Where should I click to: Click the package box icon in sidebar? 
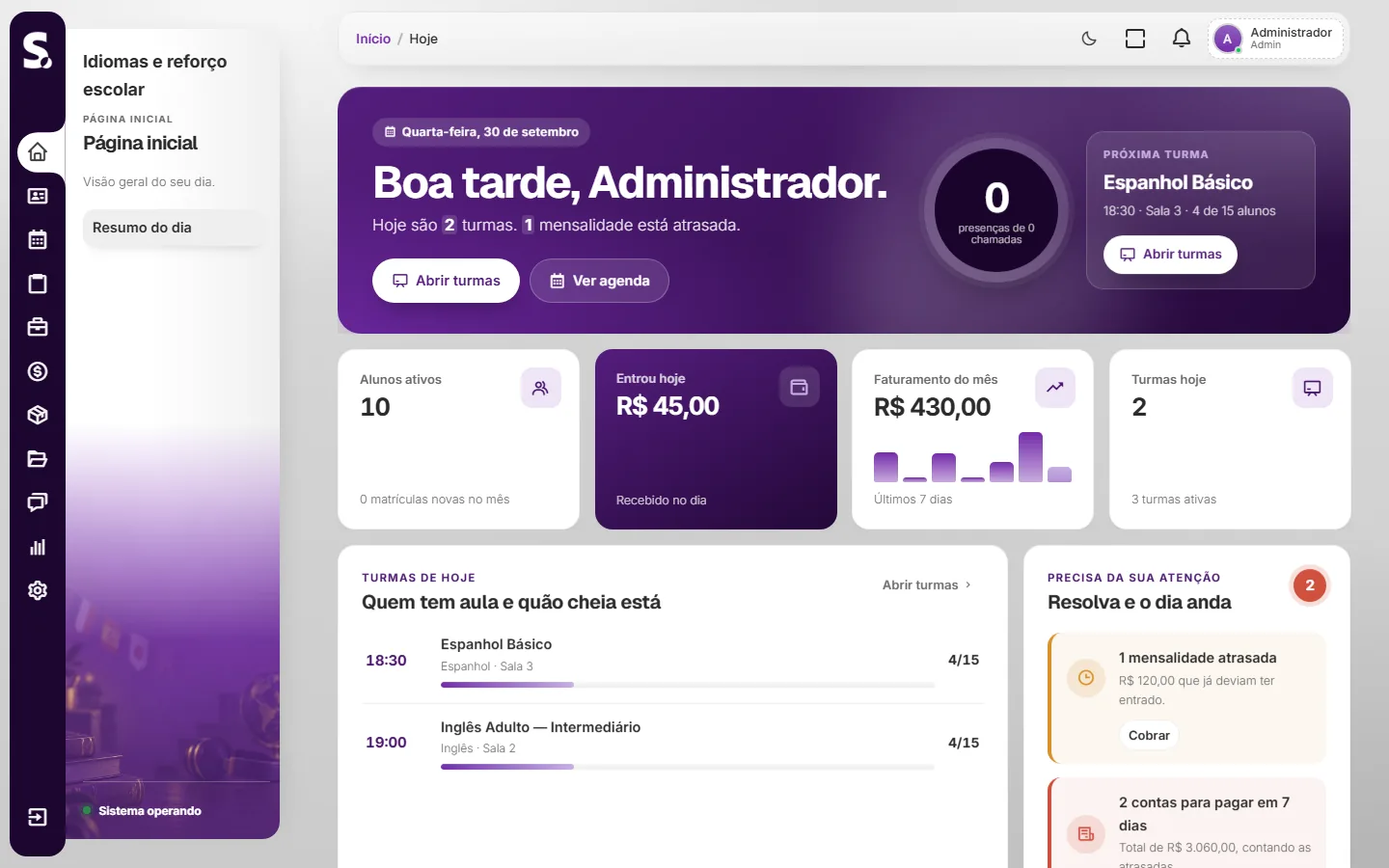[38, 415]
